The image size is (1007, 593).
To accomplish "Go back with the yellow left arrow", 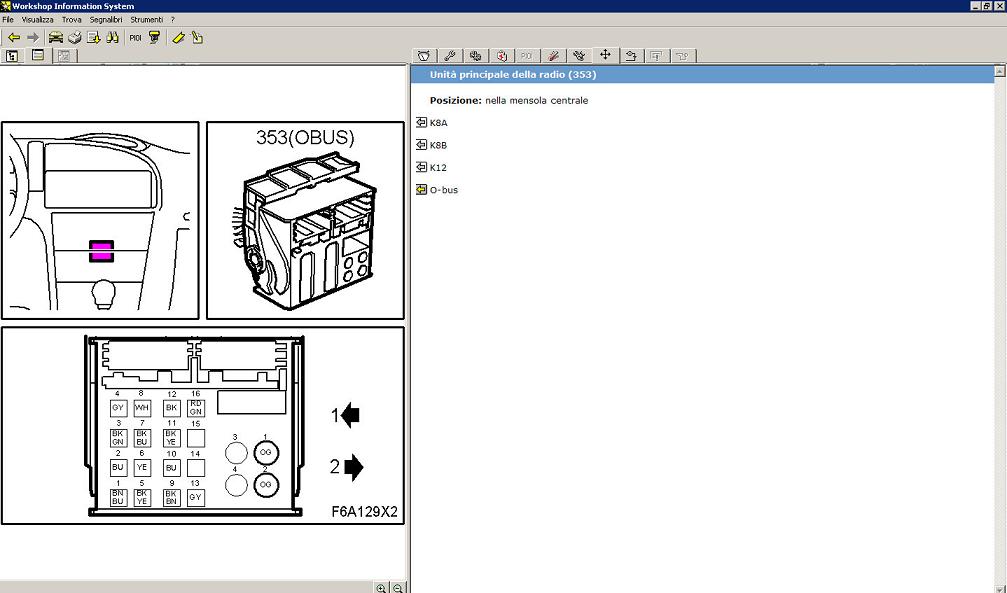I will tap(13, 38).
